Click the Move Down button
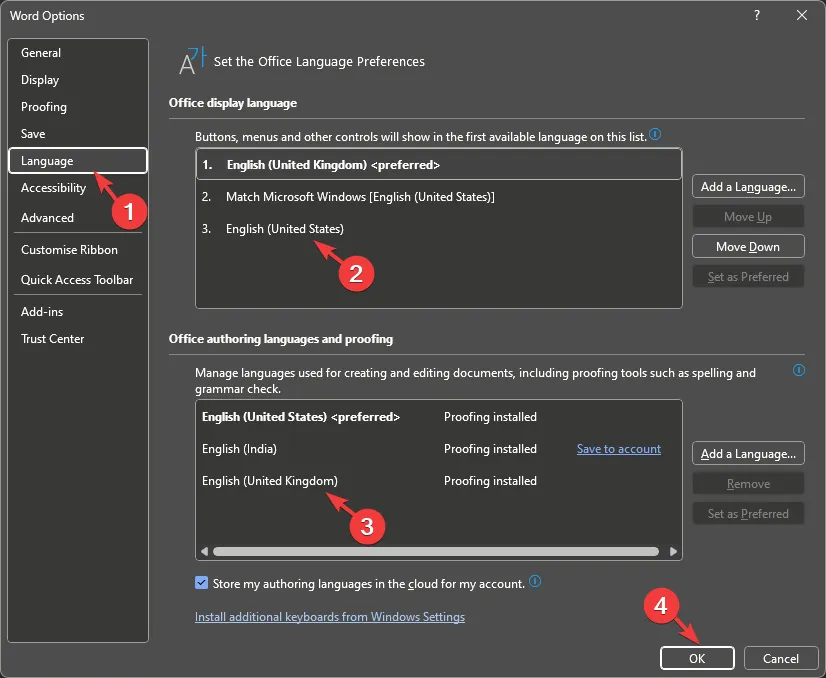This screenshot has height=678, width=826. pos(748,247)
